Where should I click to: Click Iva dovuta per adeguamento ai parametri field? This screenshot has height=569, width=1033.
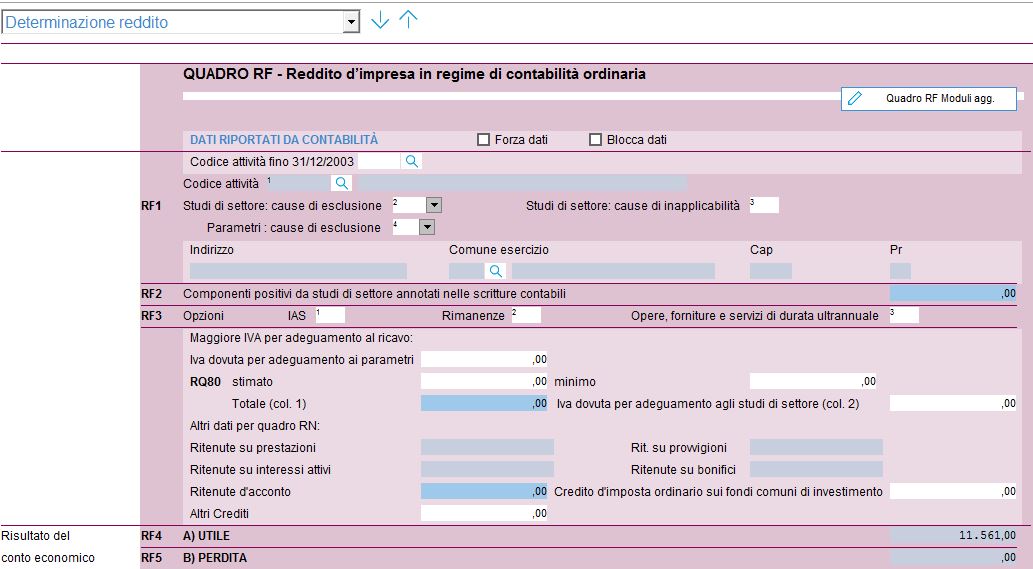tap(484, 360)
